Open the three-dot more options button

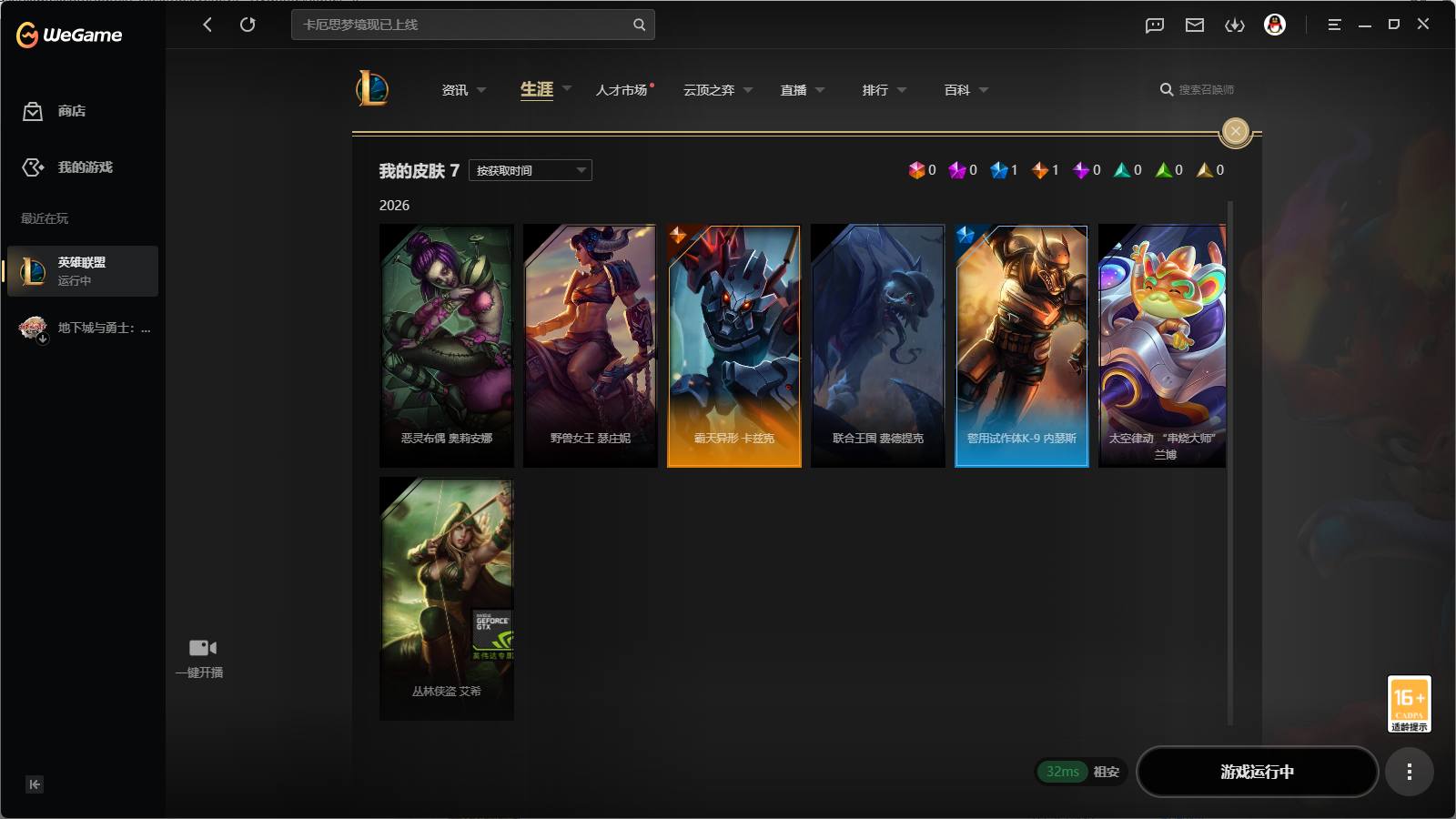[x=1410, y=772]
